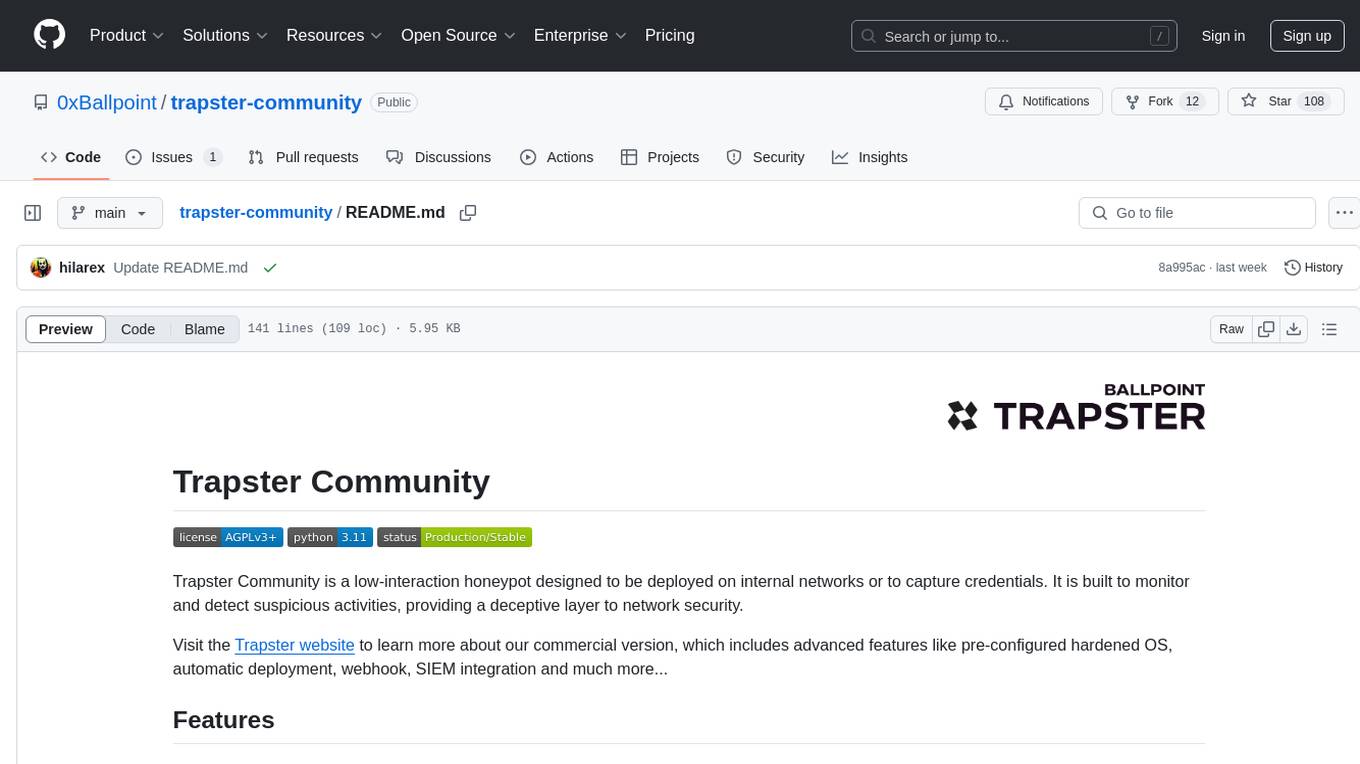1360x764 pixels.
Task: Click the 141 lines file info text
Action: coord(354,329)
